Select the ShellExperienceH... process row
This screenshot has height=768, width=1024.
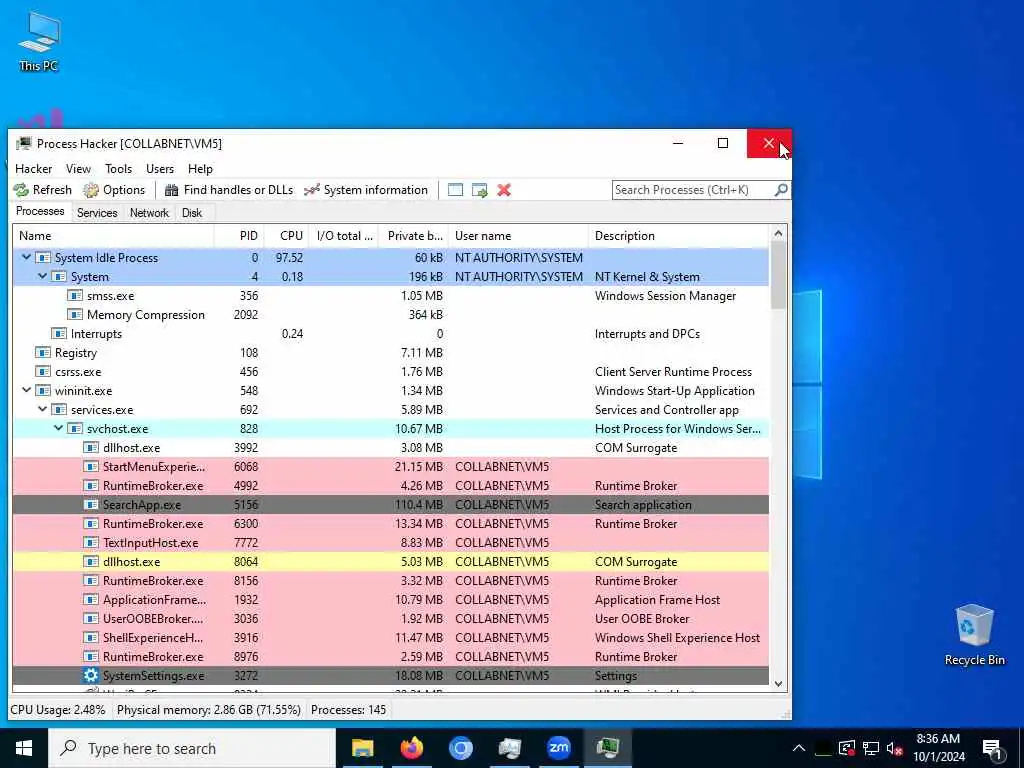391,637
